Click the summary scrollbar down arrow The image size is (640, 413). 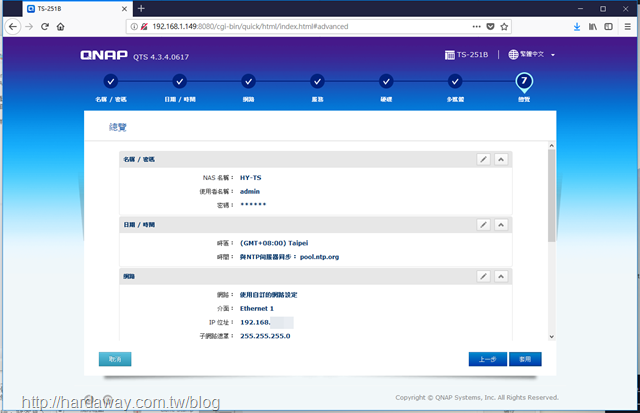pos(551,337)
